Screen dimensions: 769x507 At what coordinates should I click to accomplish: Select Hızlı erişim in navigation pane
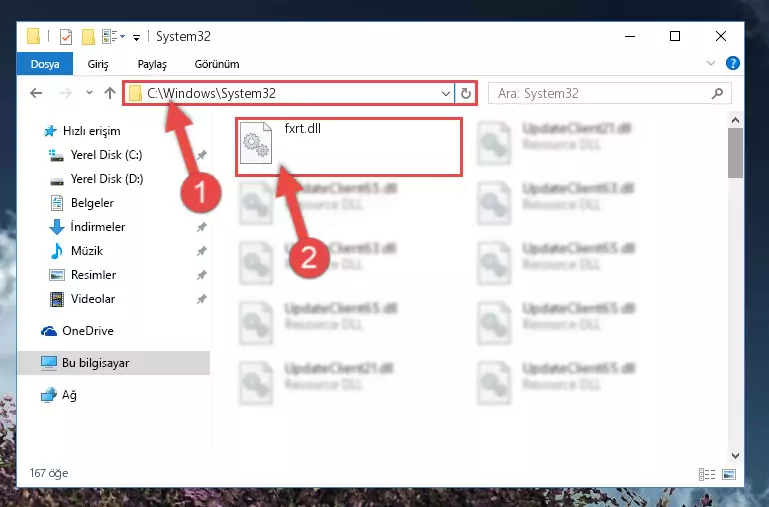pos(91,131)
